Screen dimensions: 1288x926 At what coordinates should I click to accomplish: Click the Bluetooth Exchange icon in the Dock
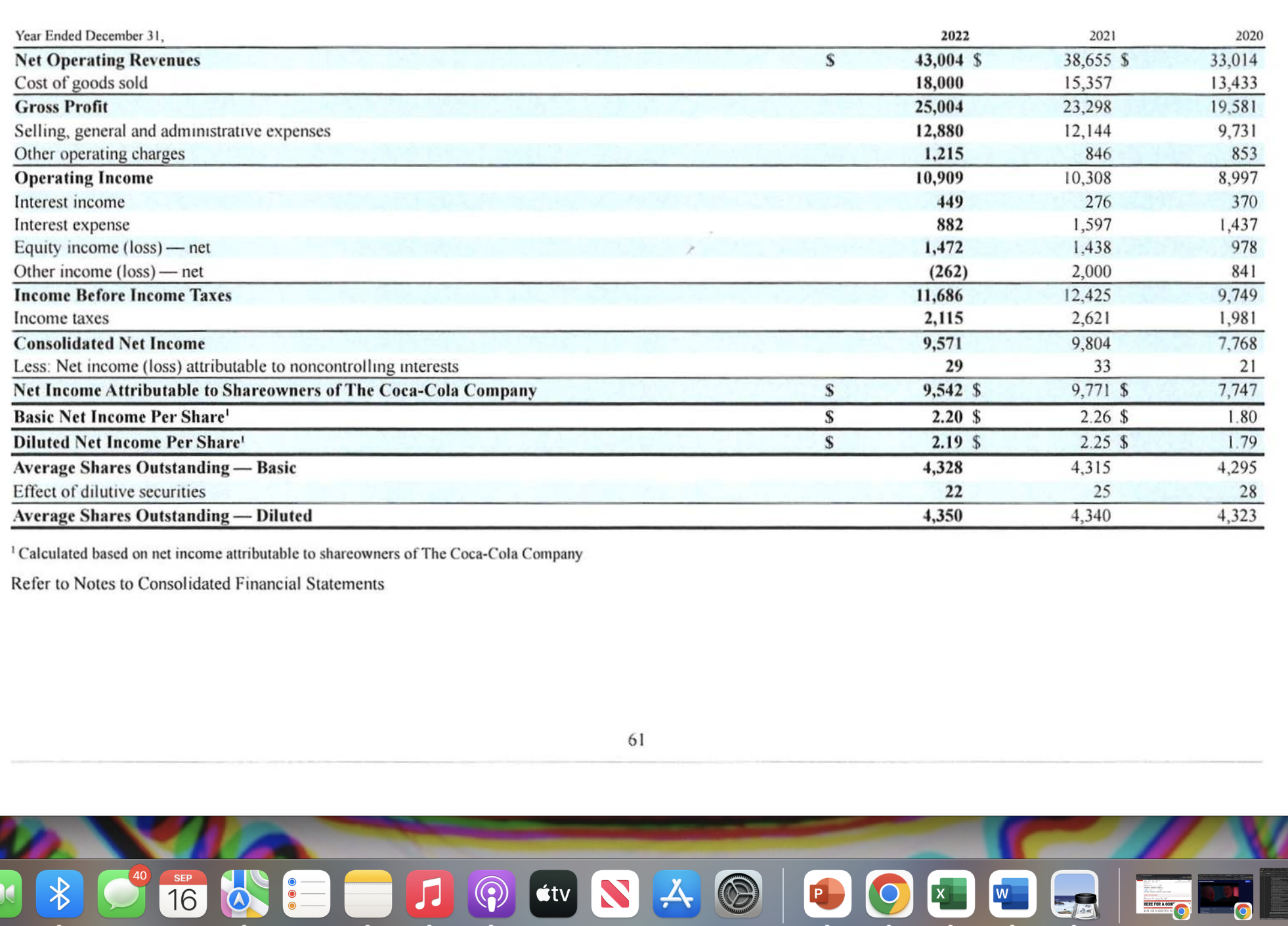coord(60,894)
